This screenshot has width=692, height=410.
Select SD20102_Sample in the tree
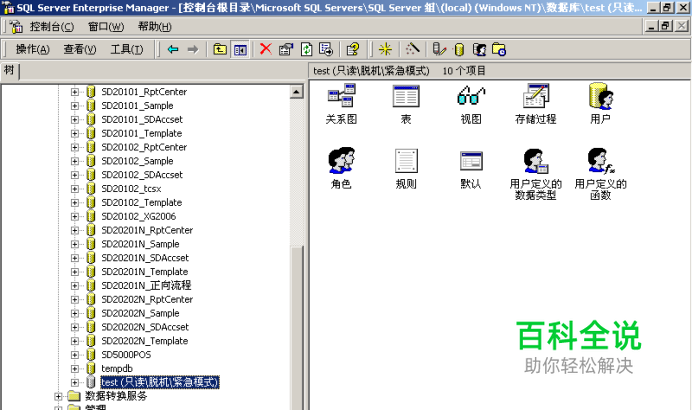(137, 161)
